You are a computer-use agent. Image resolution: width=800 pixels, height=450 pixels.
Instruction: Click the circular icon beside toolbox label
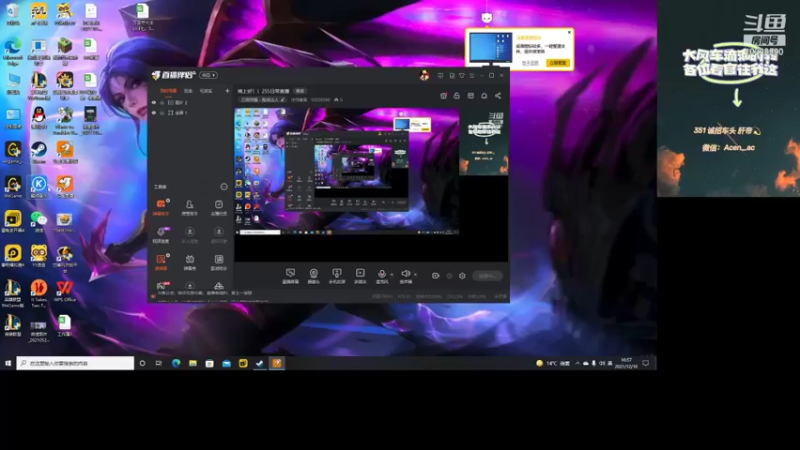click(223, 187)
